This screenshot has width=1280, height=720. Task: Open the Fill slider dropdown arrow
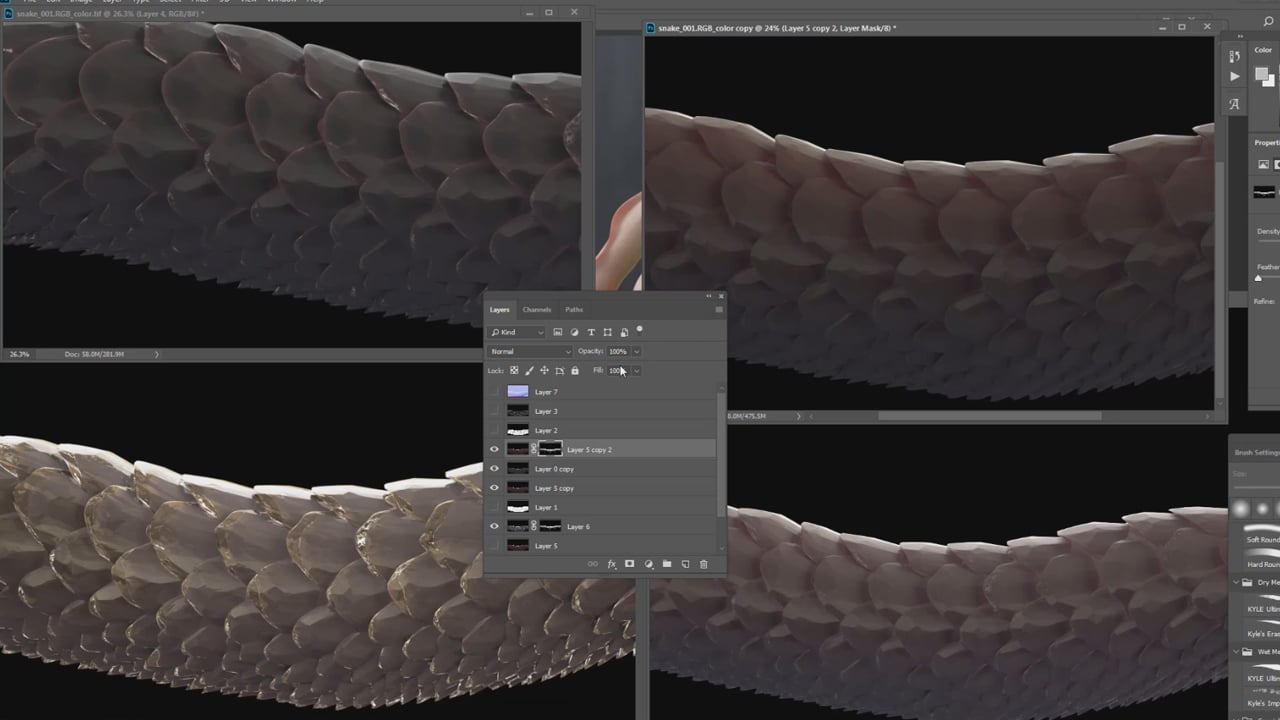coord(636,371)
